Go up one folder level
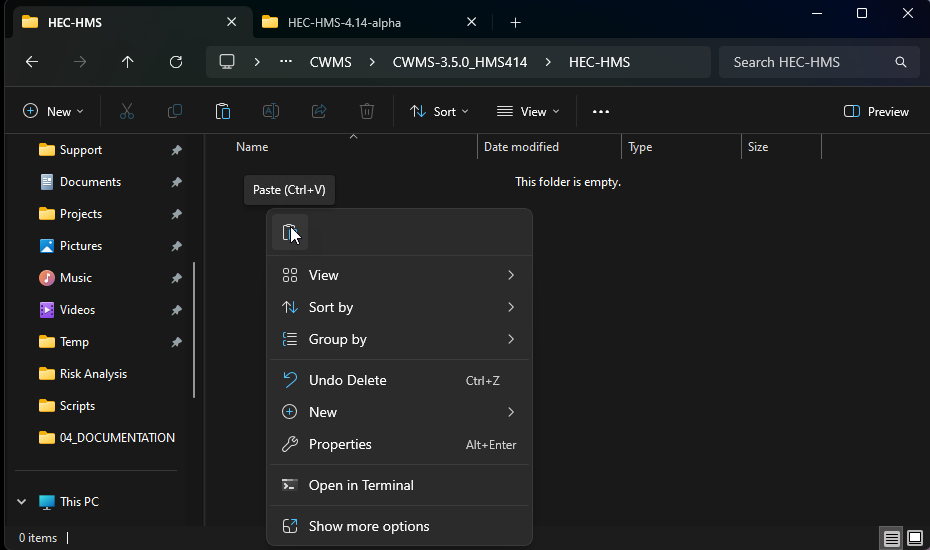 click(127, 62)
